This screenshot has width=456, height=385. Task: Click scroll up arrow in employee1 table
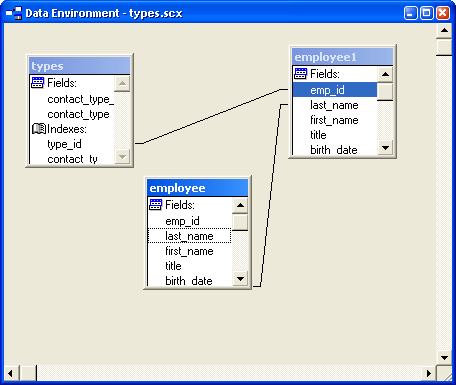(385, 74)
